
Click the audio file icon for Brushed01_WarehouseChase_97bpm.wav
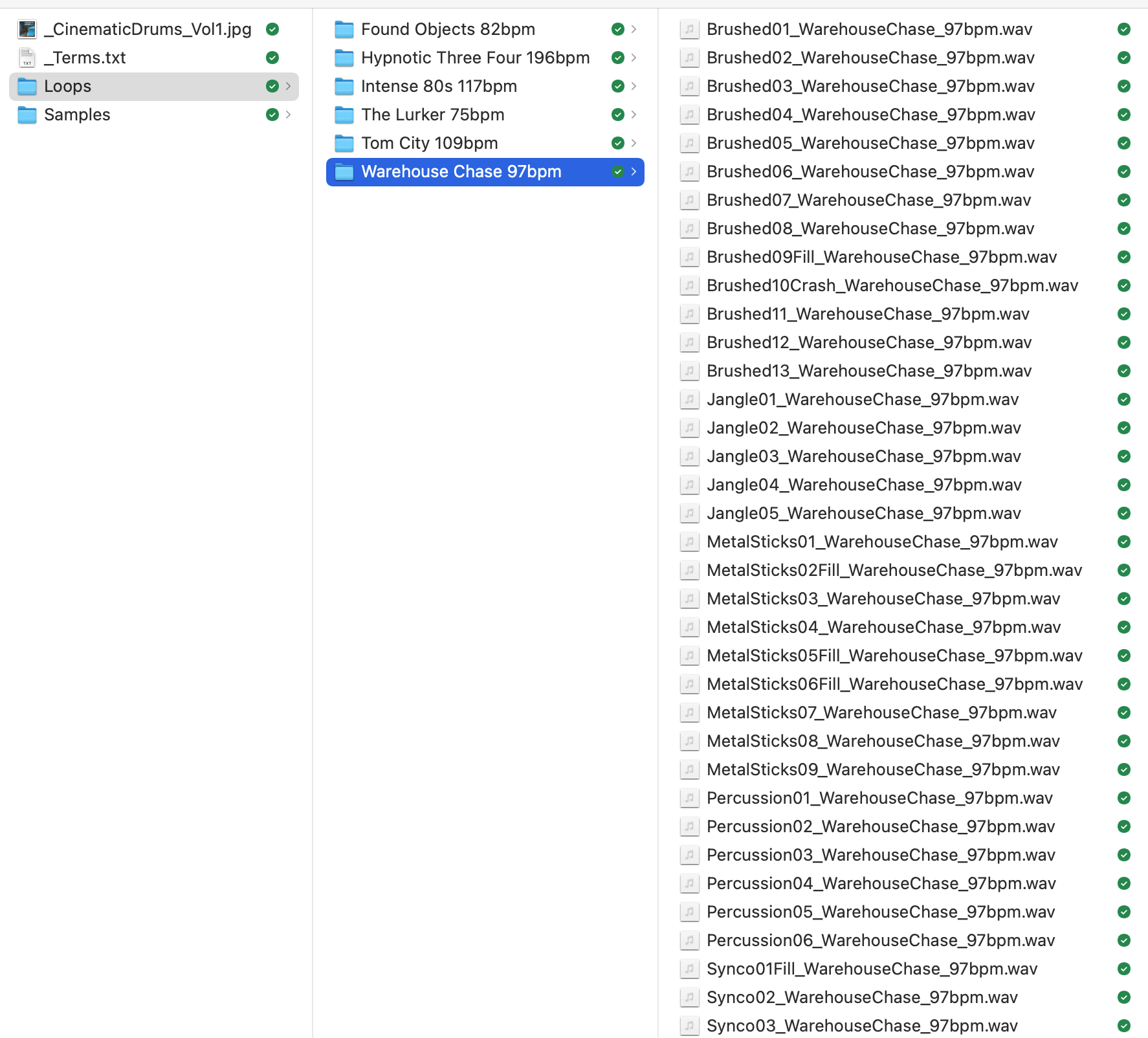point(689,29)
